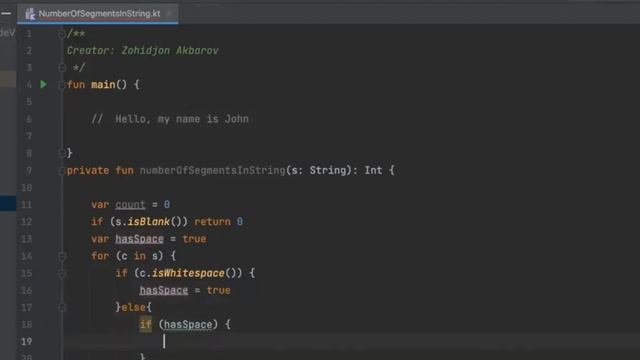Viewport: 640px width, 360px height.
Task: Click the 'main' function name
Action: (103, 85)
